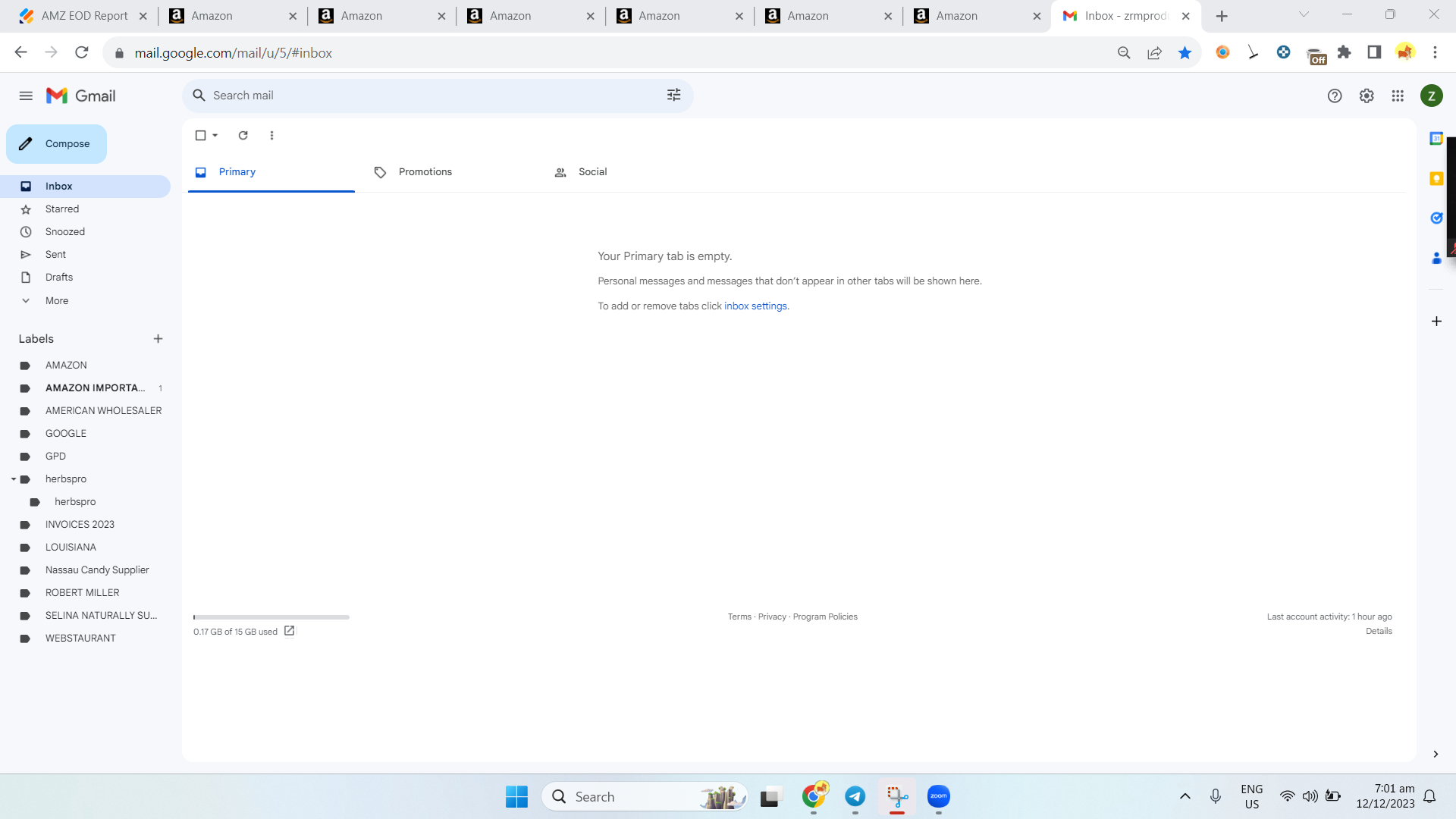Open the Program Policies link
This screenshot has height=819, width=1456.
[x=825, y=617]
